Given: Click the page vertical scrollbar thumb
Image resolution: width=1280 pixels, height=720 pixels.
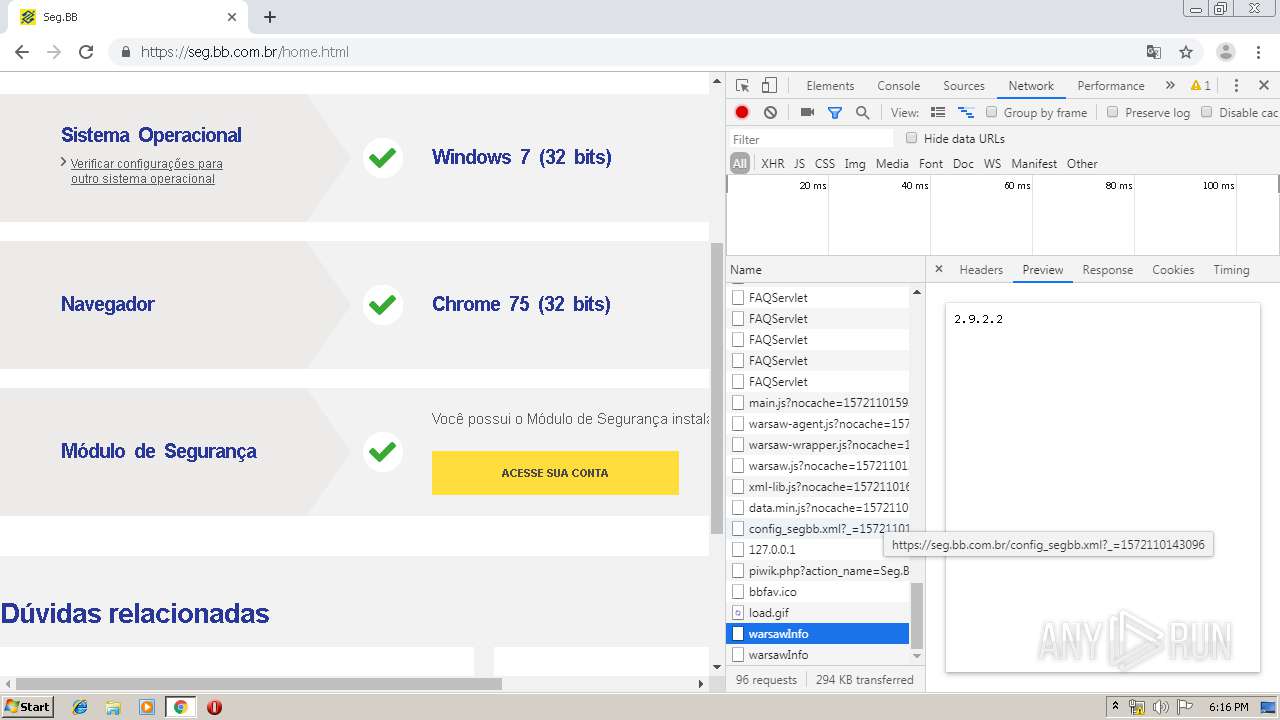Looking at the screenshot, I should point(716,387).
